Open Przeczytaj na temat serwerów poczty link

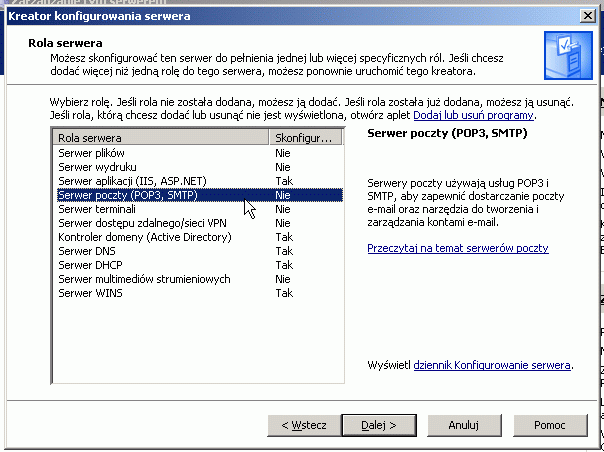pos(458,248)
